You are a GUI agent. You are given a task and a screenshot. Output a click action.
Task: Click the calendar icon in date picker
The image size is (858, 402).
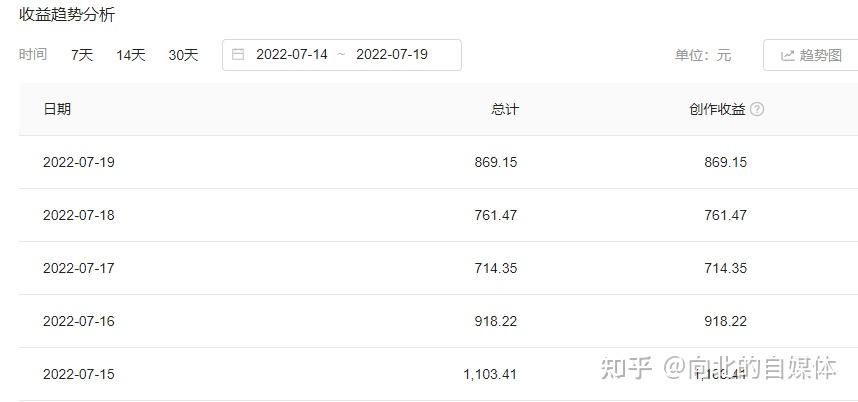[x=238, y=55]
